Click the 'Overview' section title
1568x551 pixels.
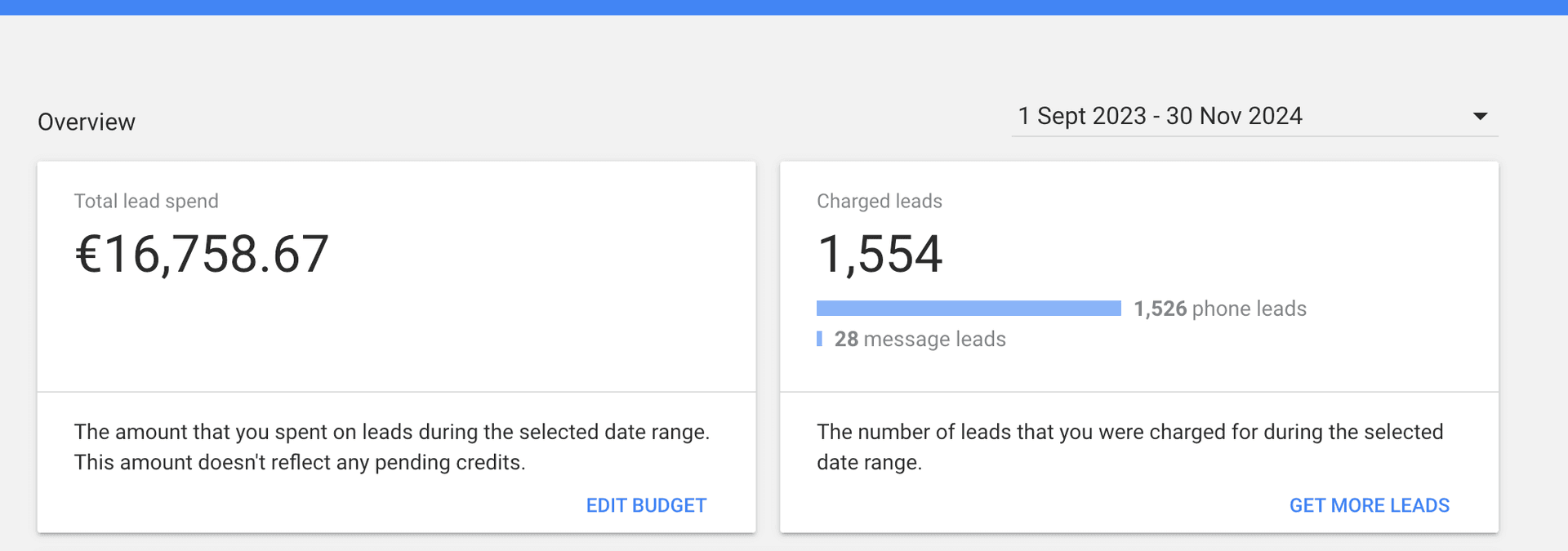pyautogui.click(x=87, y=122)
